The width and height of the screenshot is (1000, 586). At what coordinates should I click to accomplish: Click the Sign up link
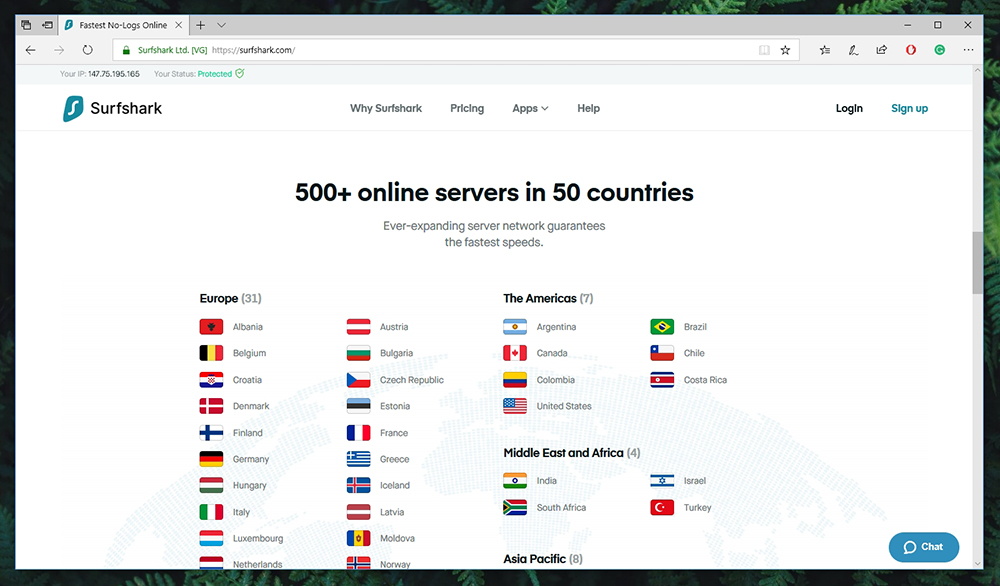coord(909,108)
